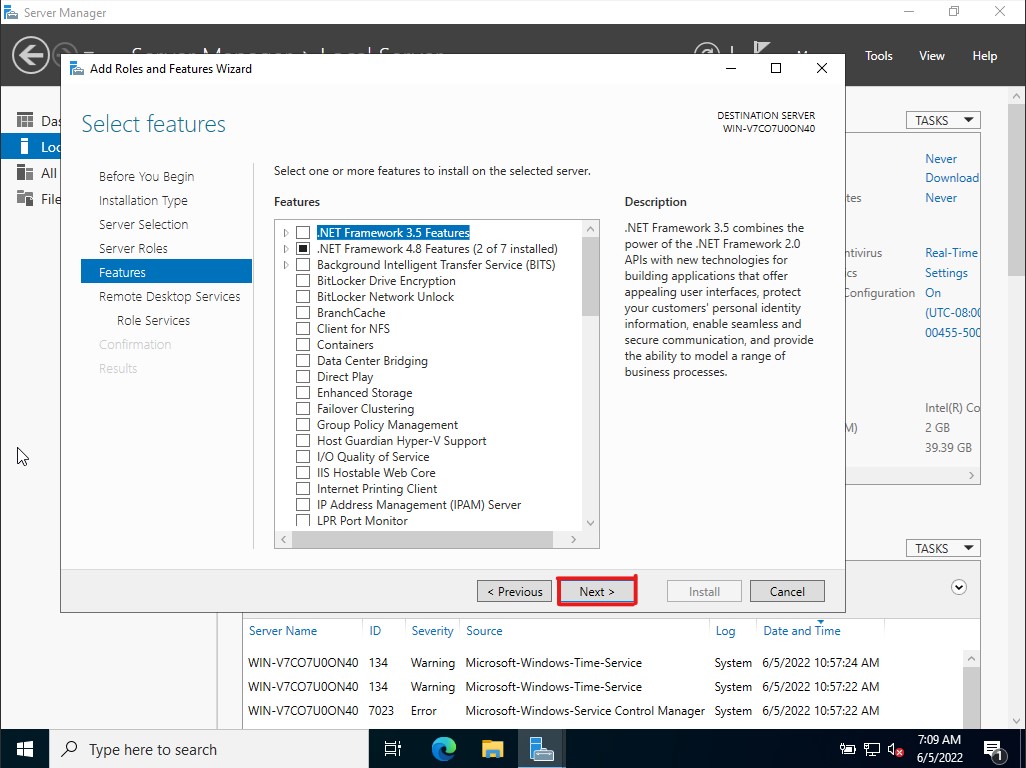Open File Explorer from the taskbar

pyautogui.click(x=492, y=749)
